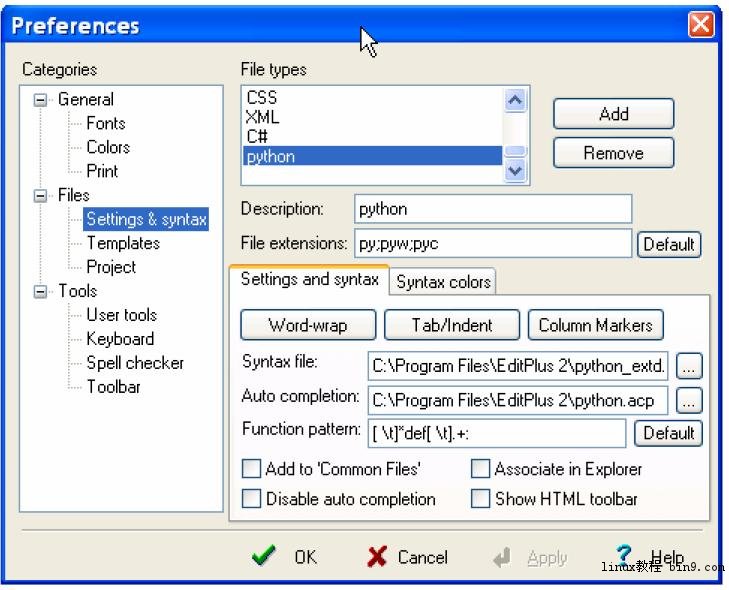
Task: Collapse the General tree node
Action: click(40, 100)
